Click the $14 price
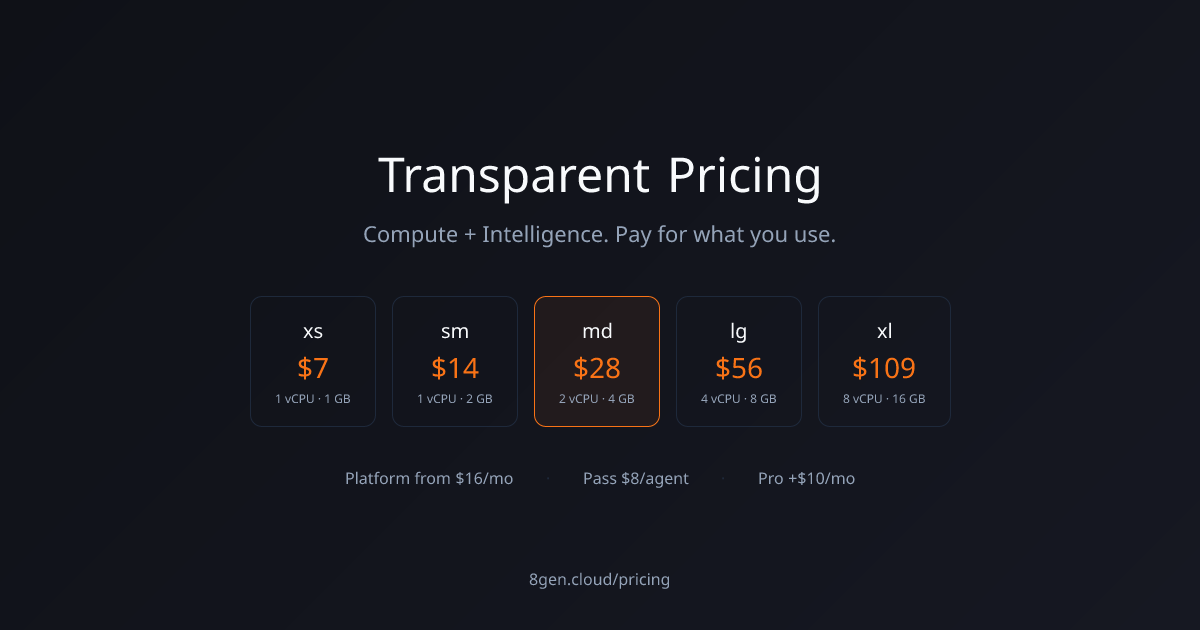The width and height of the screenshot is (1200, 630). pyautogui.click(x=455, y=368)
